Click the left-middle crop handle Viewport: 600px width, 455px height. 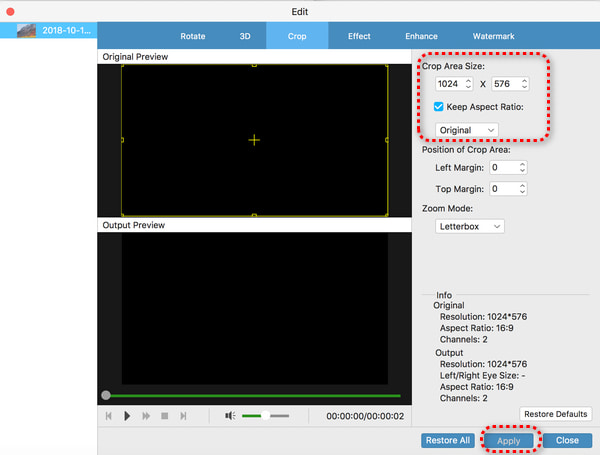(122, 140)
